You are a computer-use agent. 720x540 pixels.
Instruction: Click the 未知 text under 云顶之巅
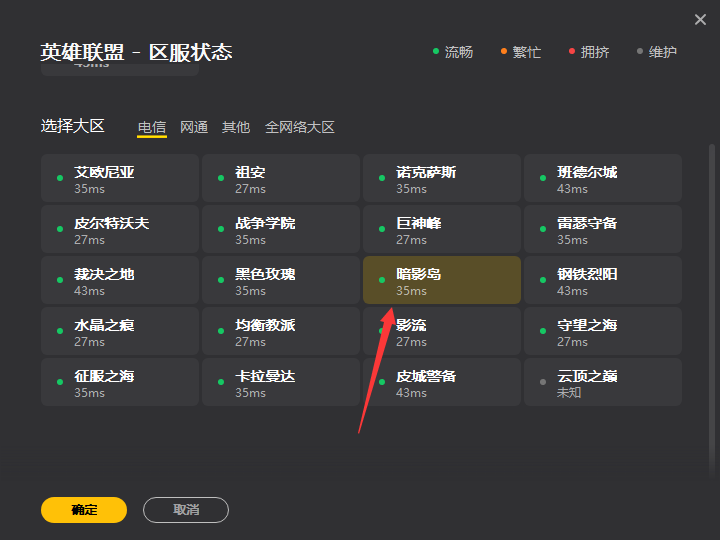pos(569,393)
